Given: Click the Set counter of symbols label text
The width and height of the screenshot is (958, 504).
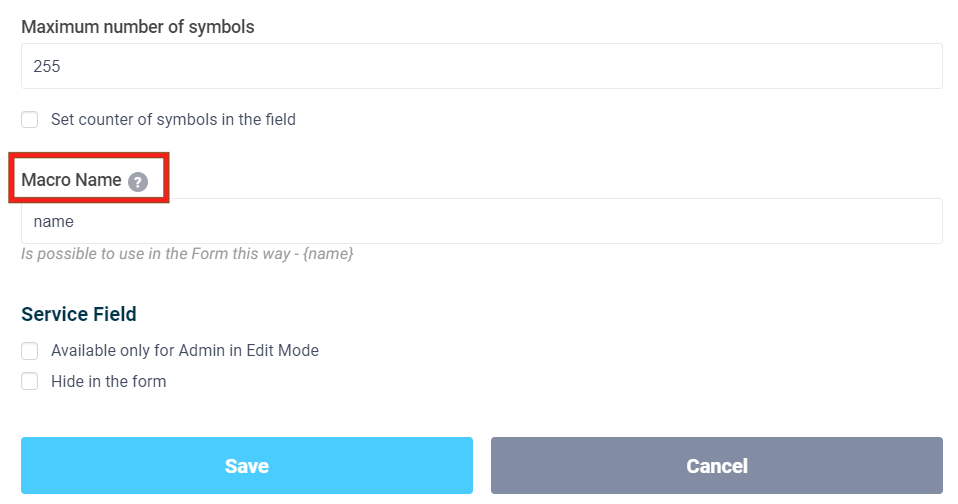Looking at the screenshot, I should (173, 120).
